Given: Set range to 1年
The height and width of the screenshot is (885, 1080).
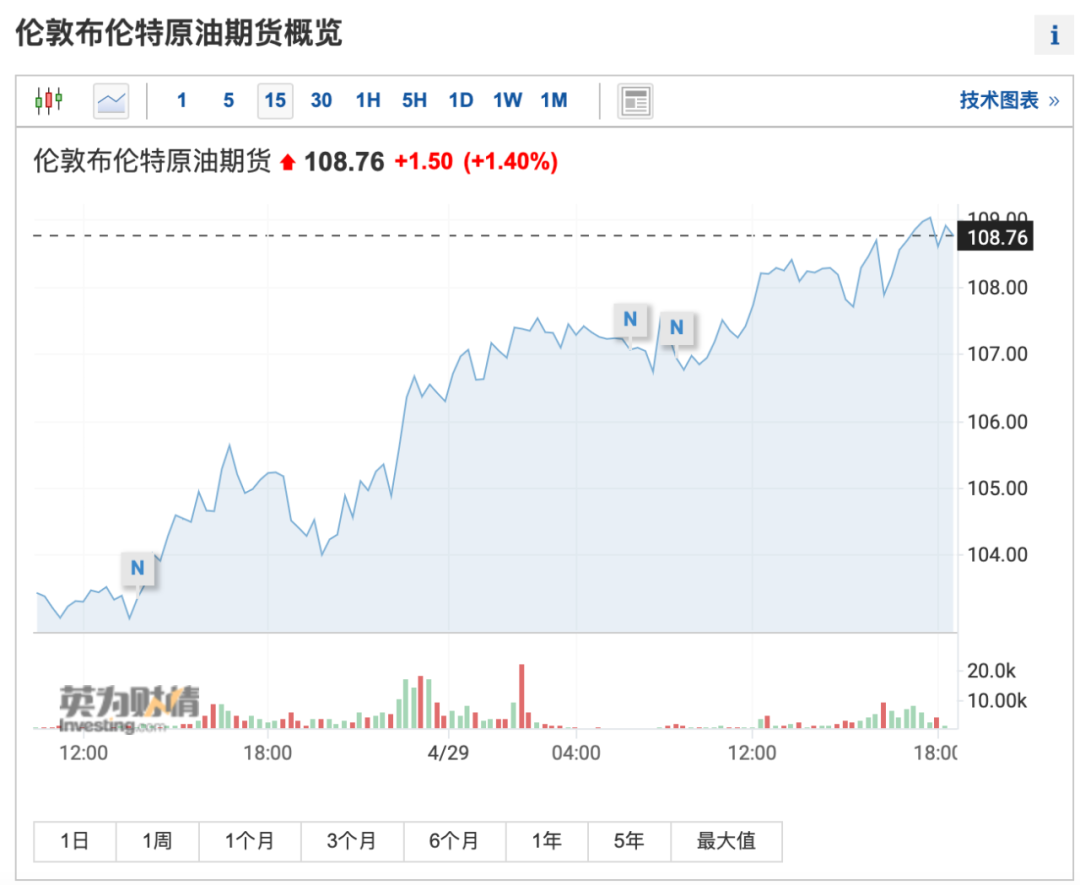Looking at the screenshot, I should 546,841.
